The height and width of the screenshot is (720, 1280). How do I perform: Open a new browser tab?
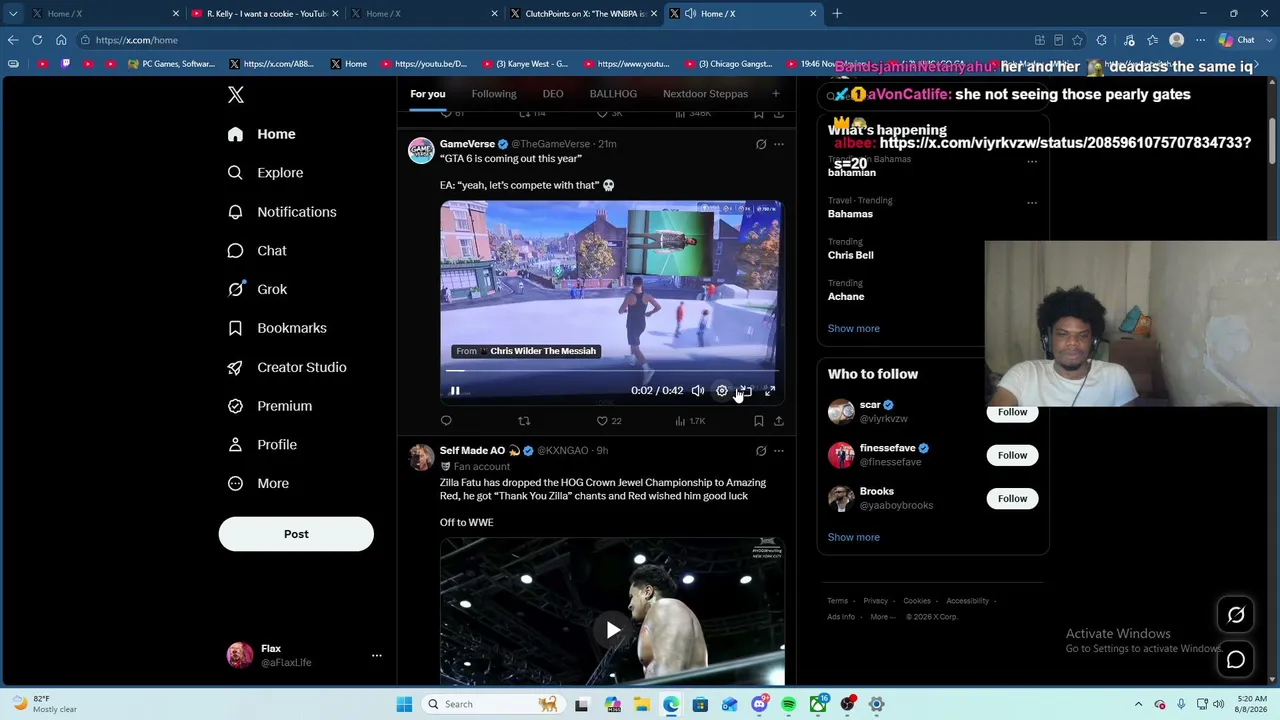point(837,13)
